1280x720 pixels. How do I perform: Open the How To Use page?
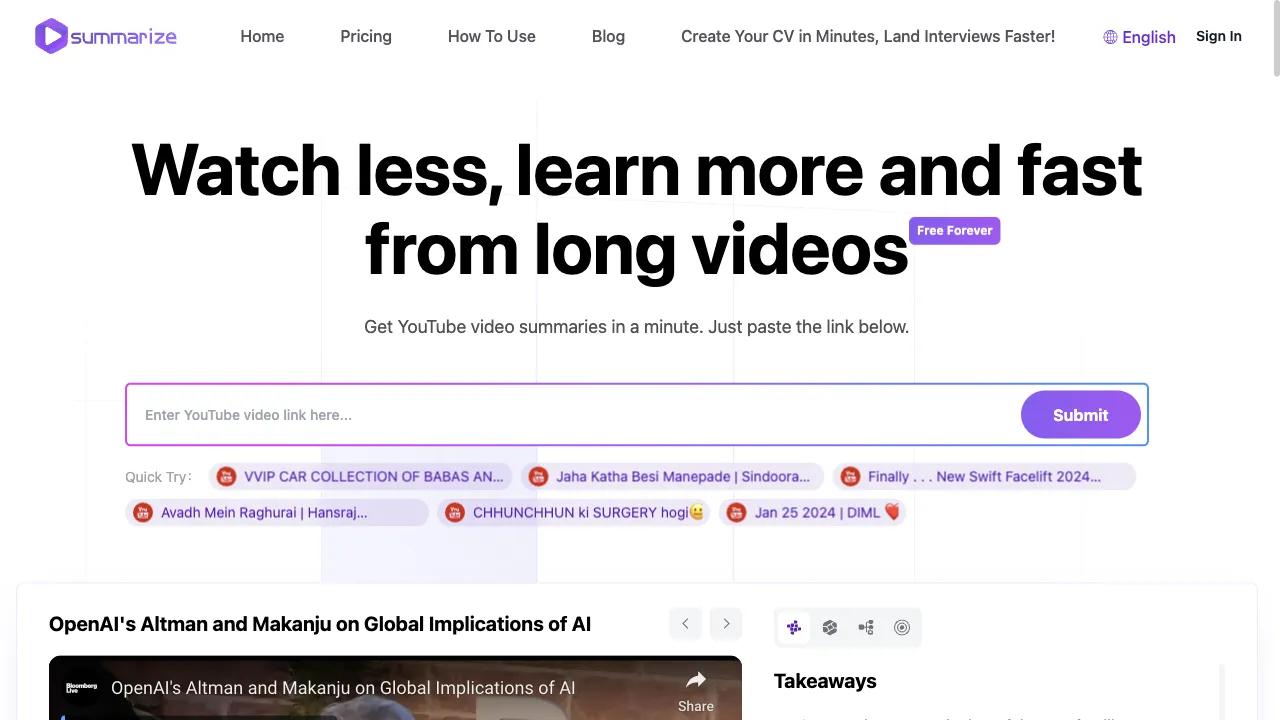pyautogui.click(x=492, y=36)
